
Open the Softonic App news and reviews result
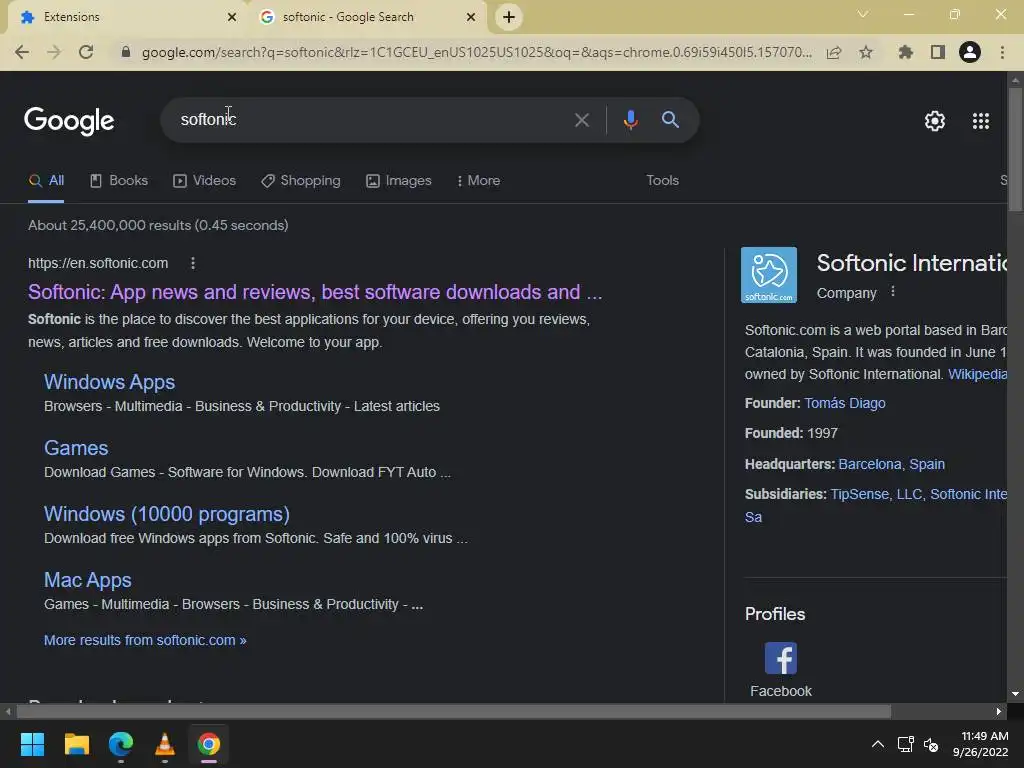315,292
